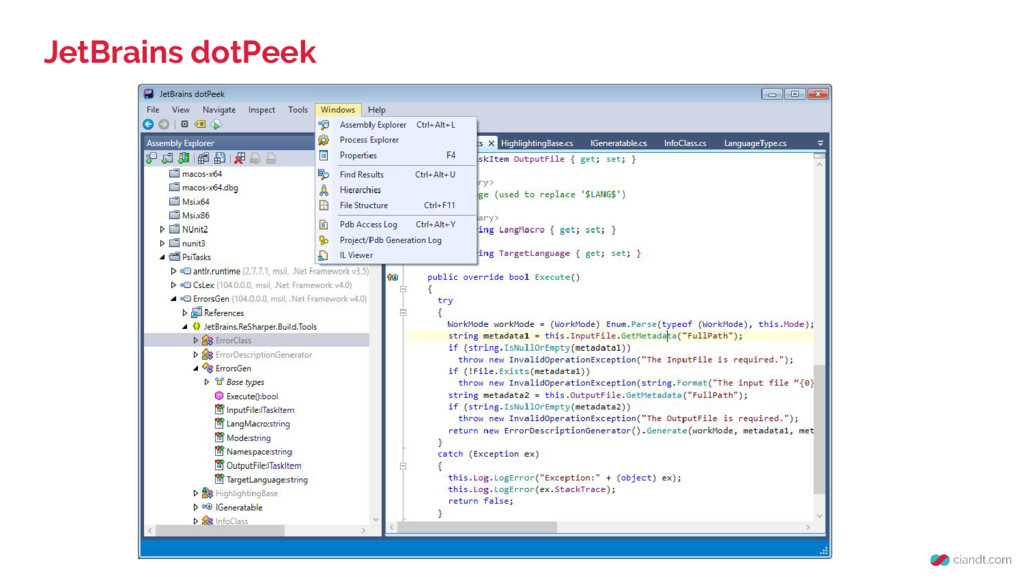Expand the HighlightingBase class node

coord(195,493)
